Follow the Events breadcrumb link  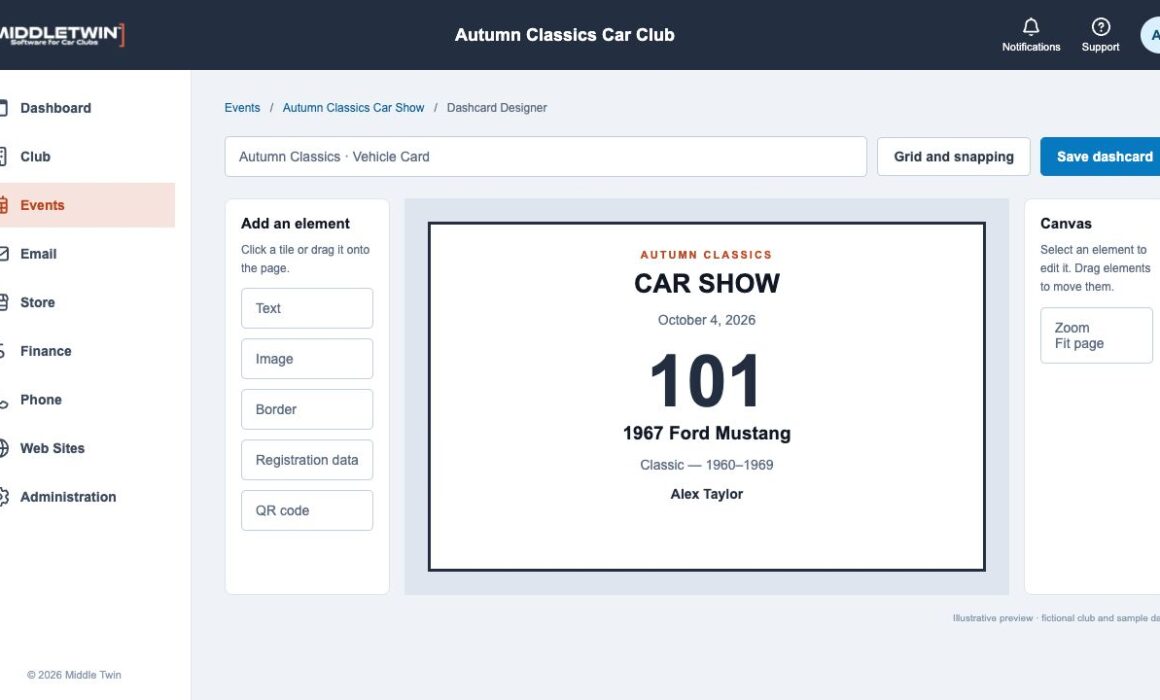point(242,107)
